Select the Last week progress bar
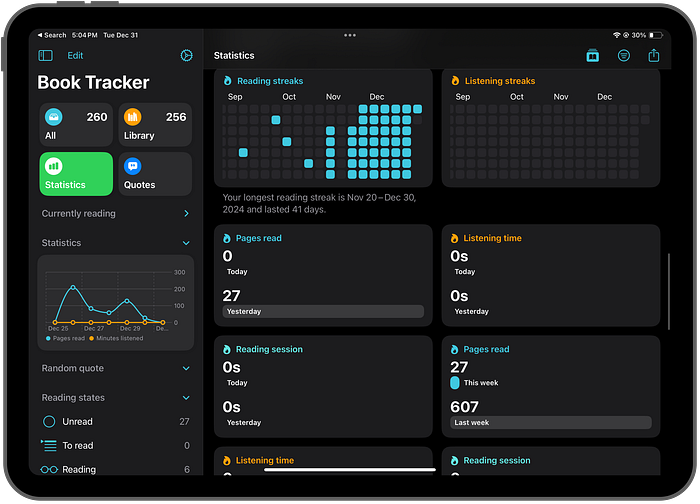 551,422
